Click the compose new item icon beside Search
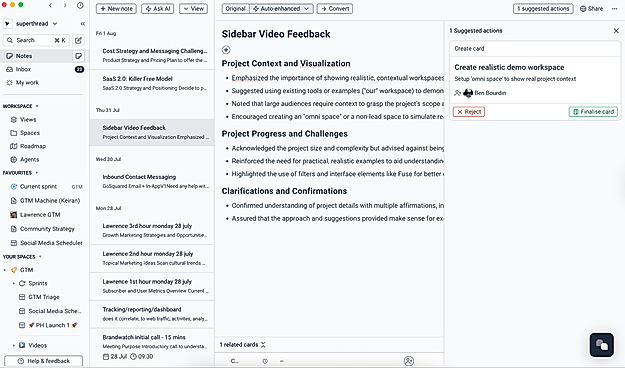The width and height of the screenshot is (625, 368). pyautogui.click(x=79, y=40)
